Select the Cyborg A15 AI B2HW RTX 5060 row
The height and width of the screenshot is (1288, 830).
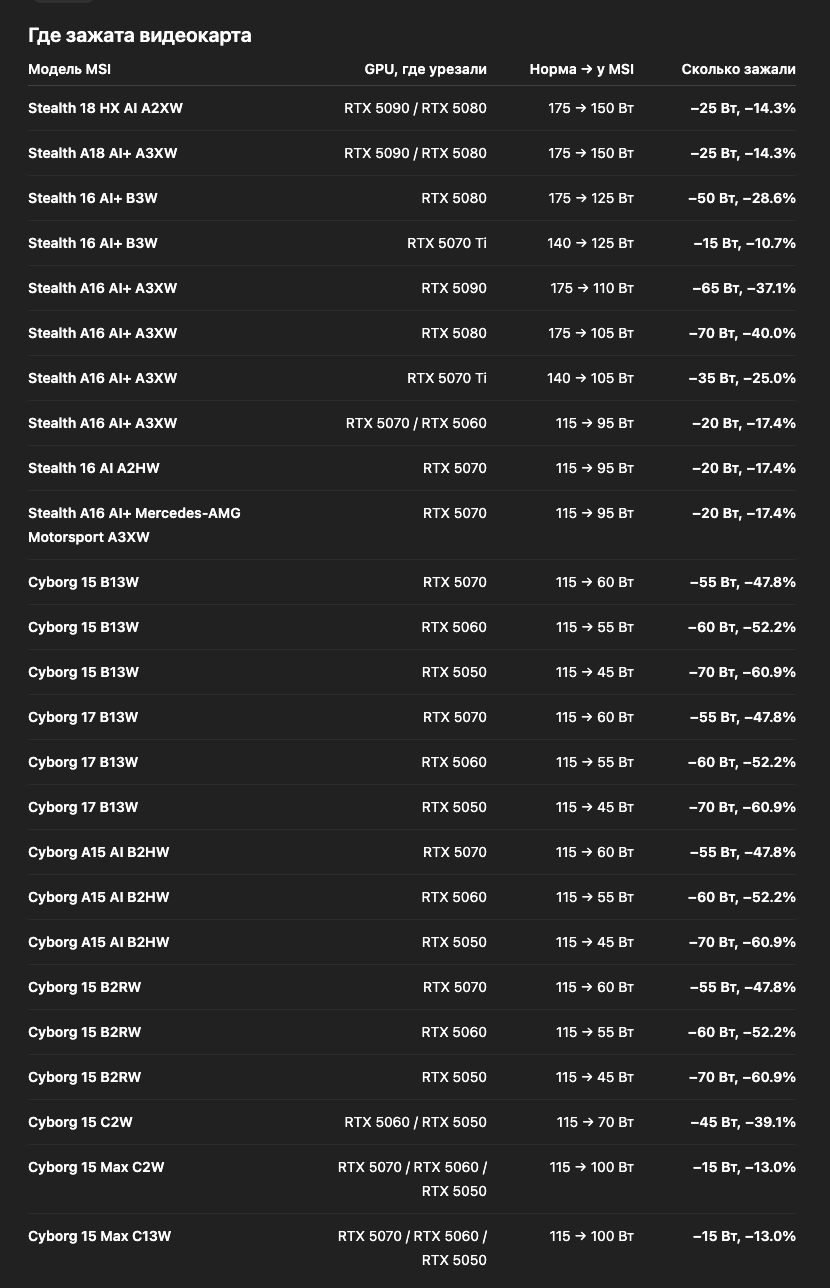click(x=412, y=897)
